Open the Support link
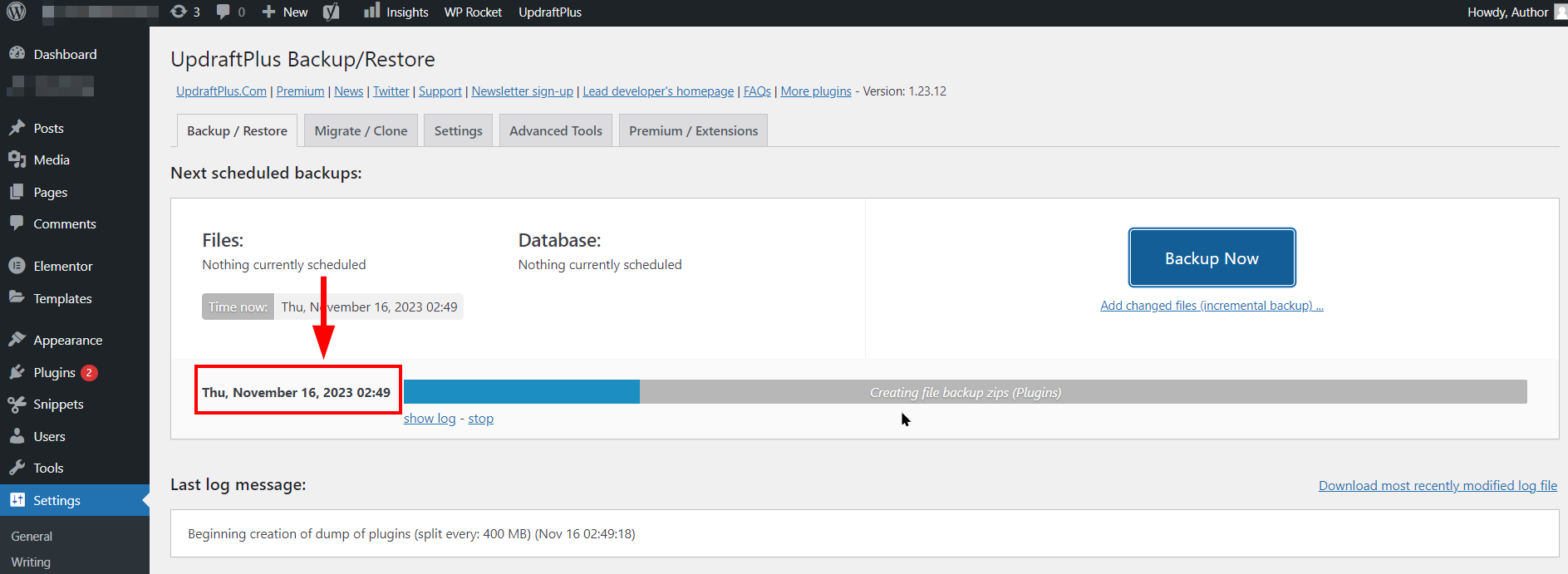The image size is (1568, 574). click(x=440, y=91)
